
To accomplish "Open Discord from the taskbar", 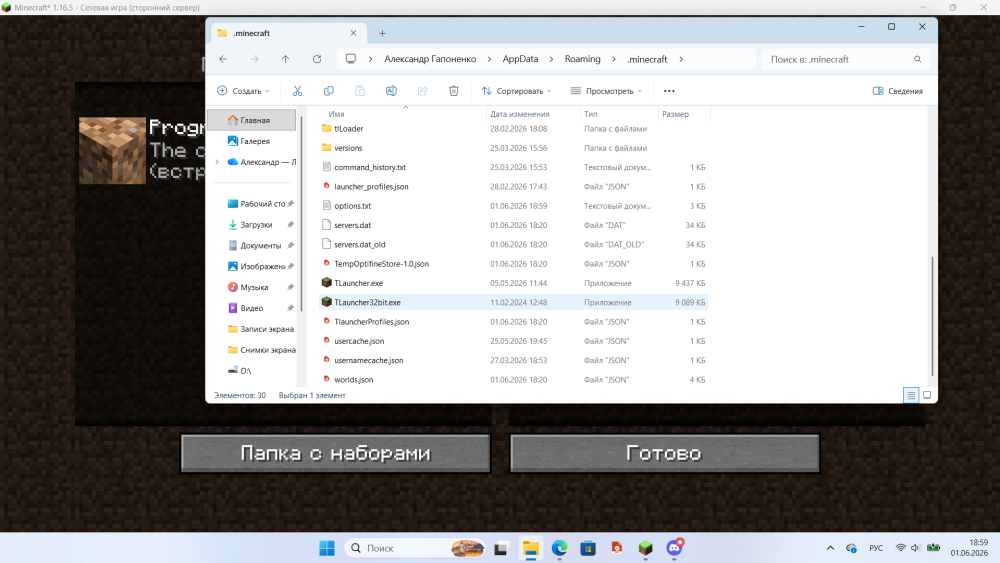I will point(674,548).
